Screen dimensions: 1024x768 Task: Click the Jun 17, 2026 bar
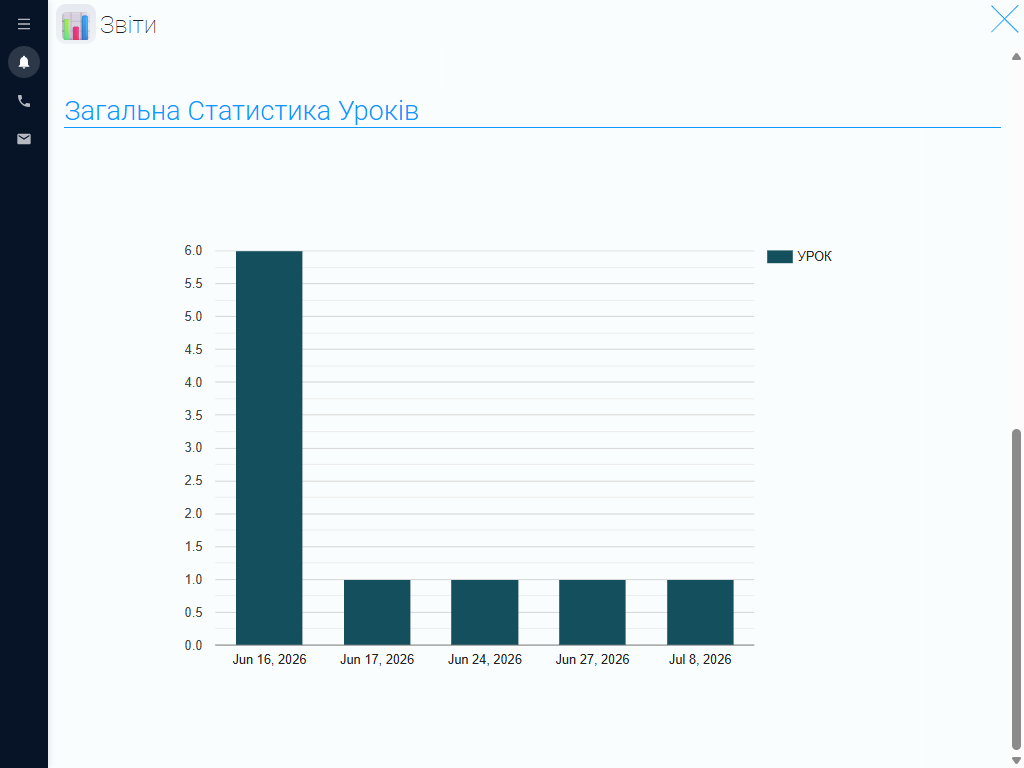(x=377, y=613)
